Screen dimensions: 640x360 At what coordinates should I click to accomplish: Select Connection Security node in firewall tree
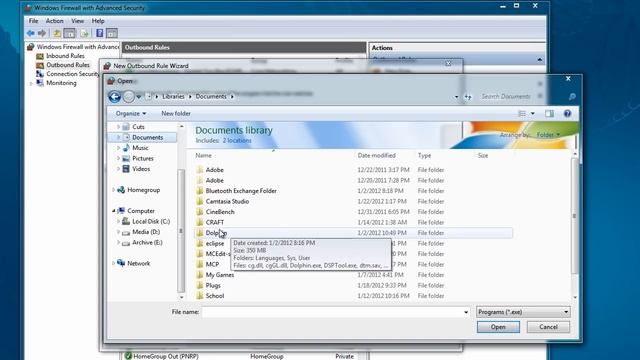click(x=67, y=74)
